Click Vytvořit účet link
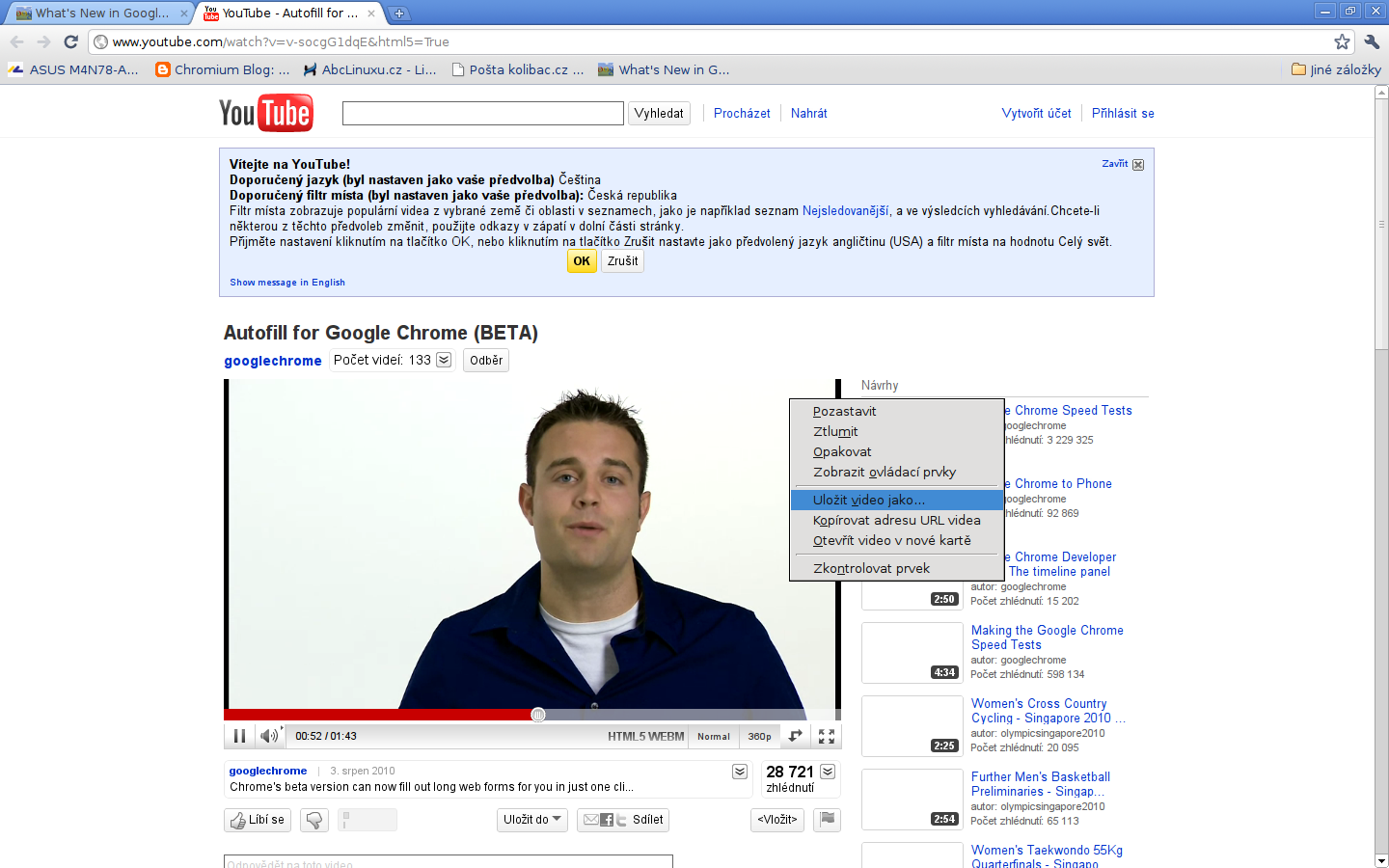 [x=1037, y=113]
